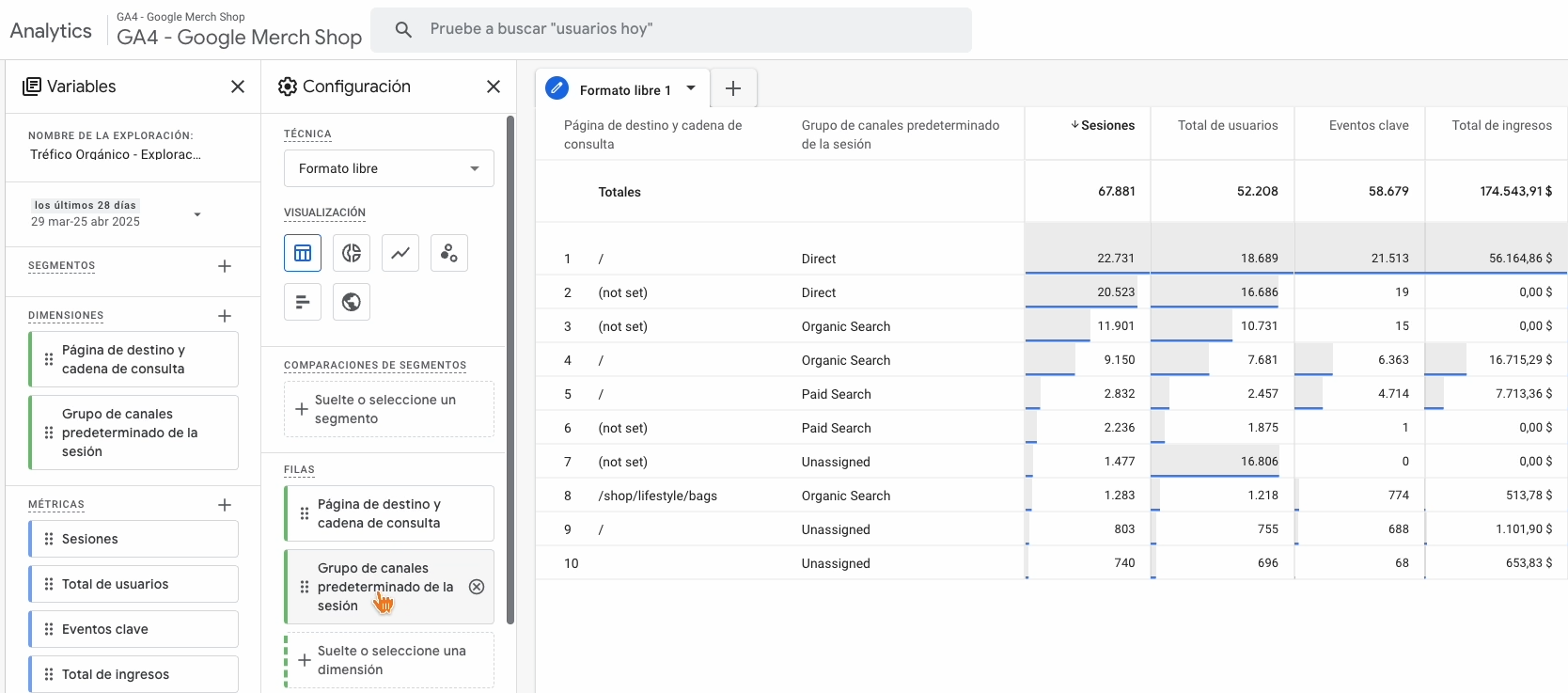Pick the scatter plot visualization icon
Viewport: 1568px width, 693px height.
pos(449,253)
